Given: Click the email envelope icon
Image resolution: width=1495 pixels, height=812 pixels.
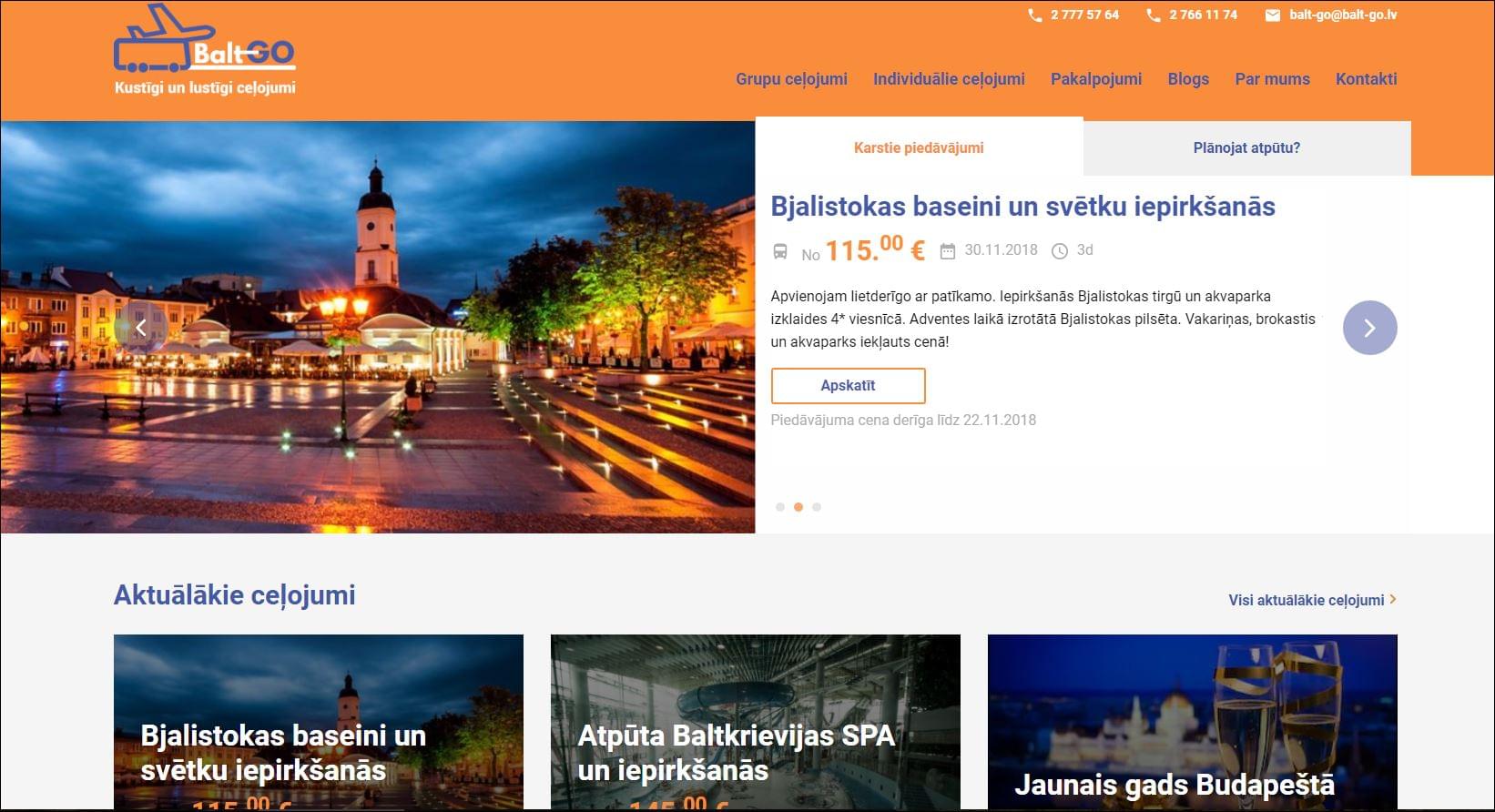Looking at the screenshot, I should [x=1273, y=15].
